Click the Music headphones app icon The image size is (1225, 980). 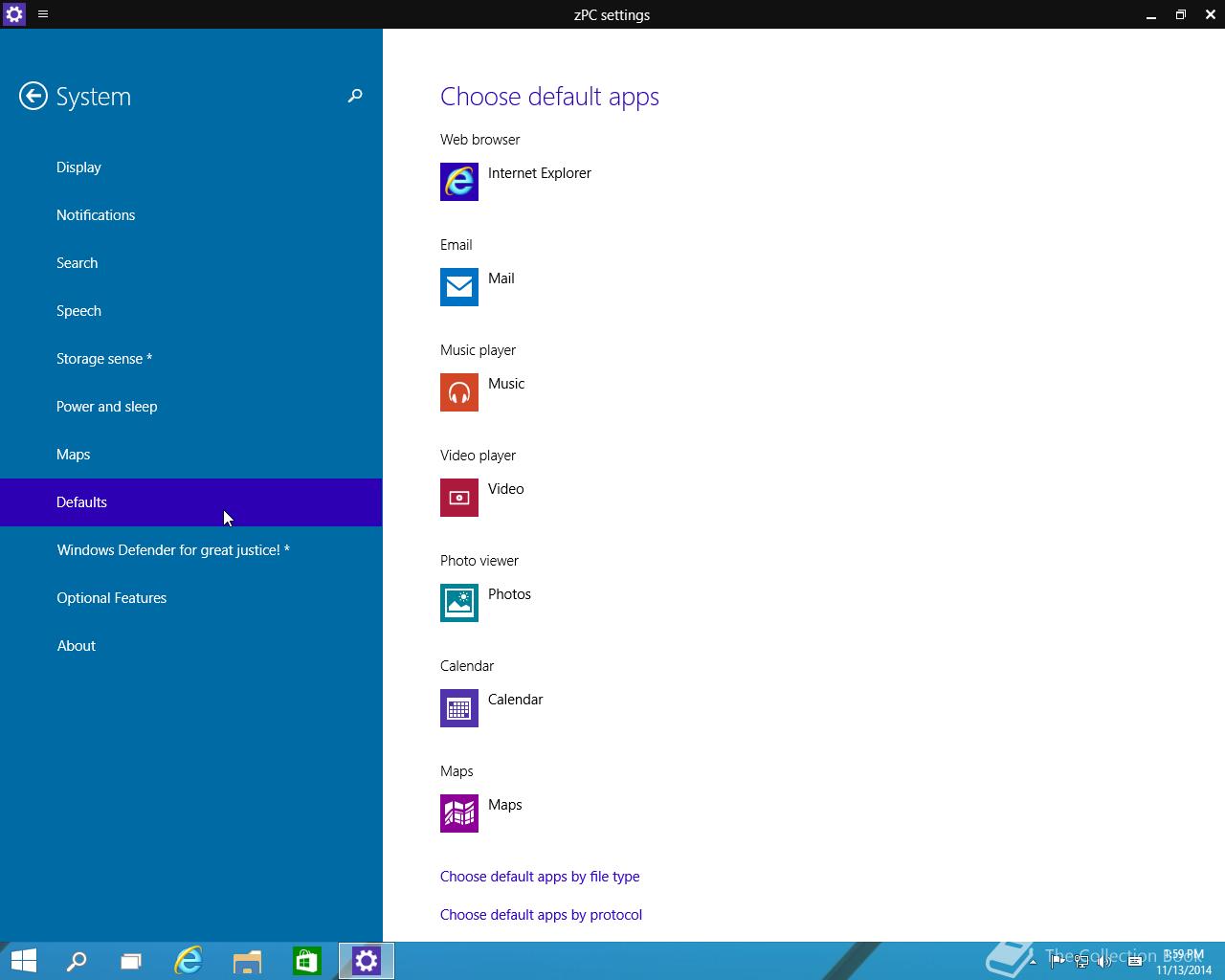pyautogui.click(x=459, y=392)
